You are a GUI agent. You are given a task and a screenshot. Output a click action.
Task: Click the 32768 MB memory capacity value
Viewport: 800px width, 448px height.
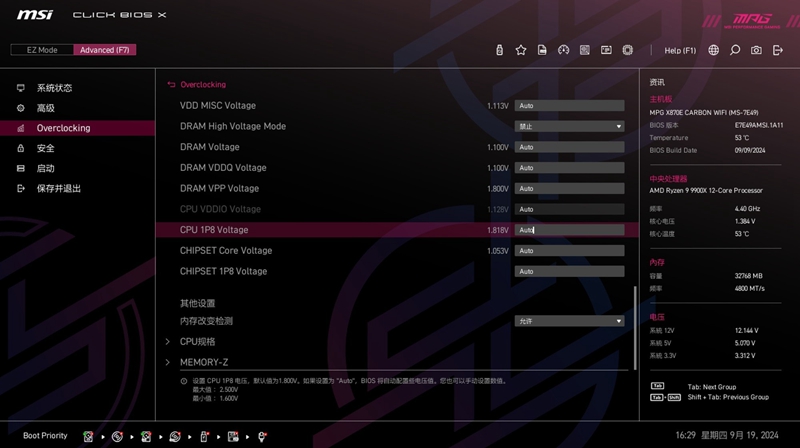(x=748, y=276)
